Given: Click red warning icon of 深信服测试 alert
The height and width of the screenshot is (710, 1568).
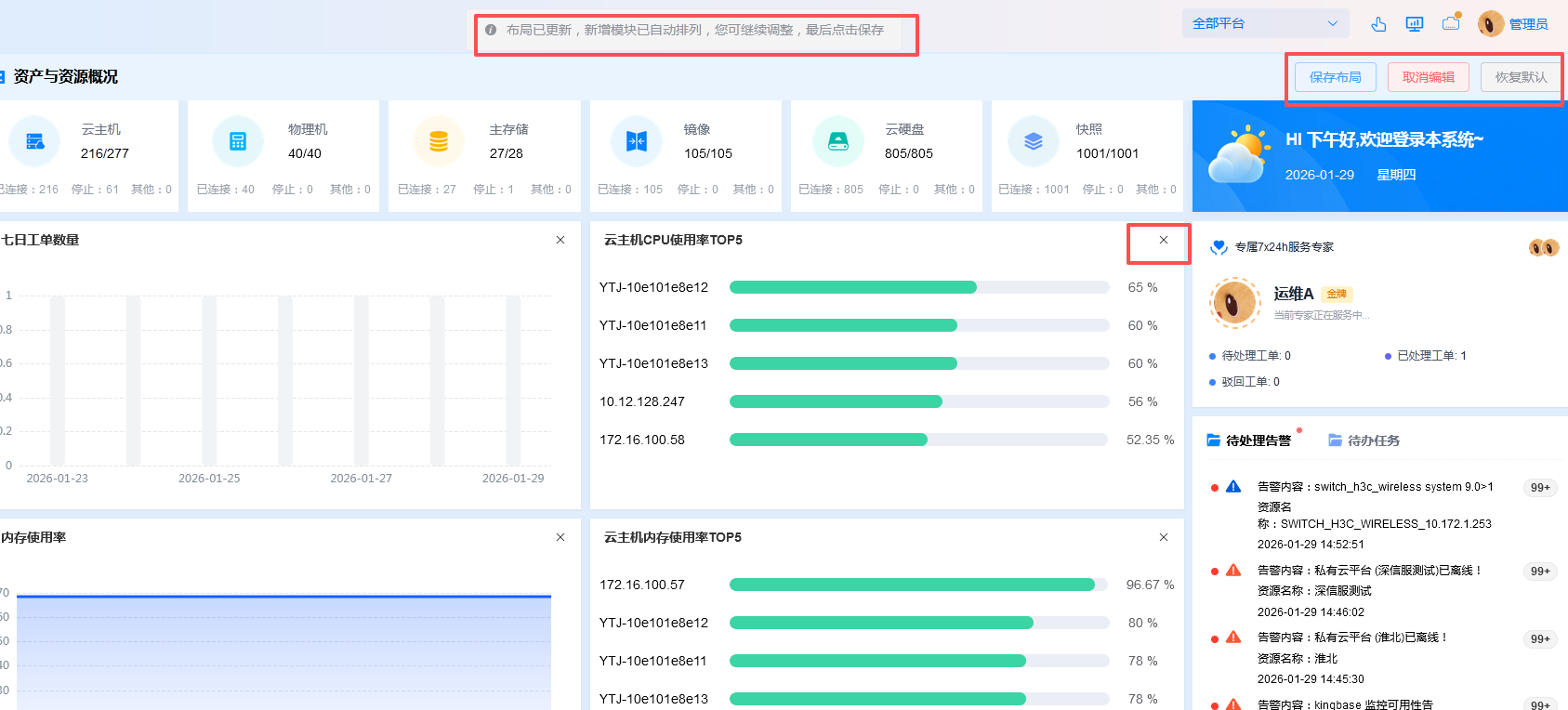Looking at the screenshot, I should (x=1233, y=571).
